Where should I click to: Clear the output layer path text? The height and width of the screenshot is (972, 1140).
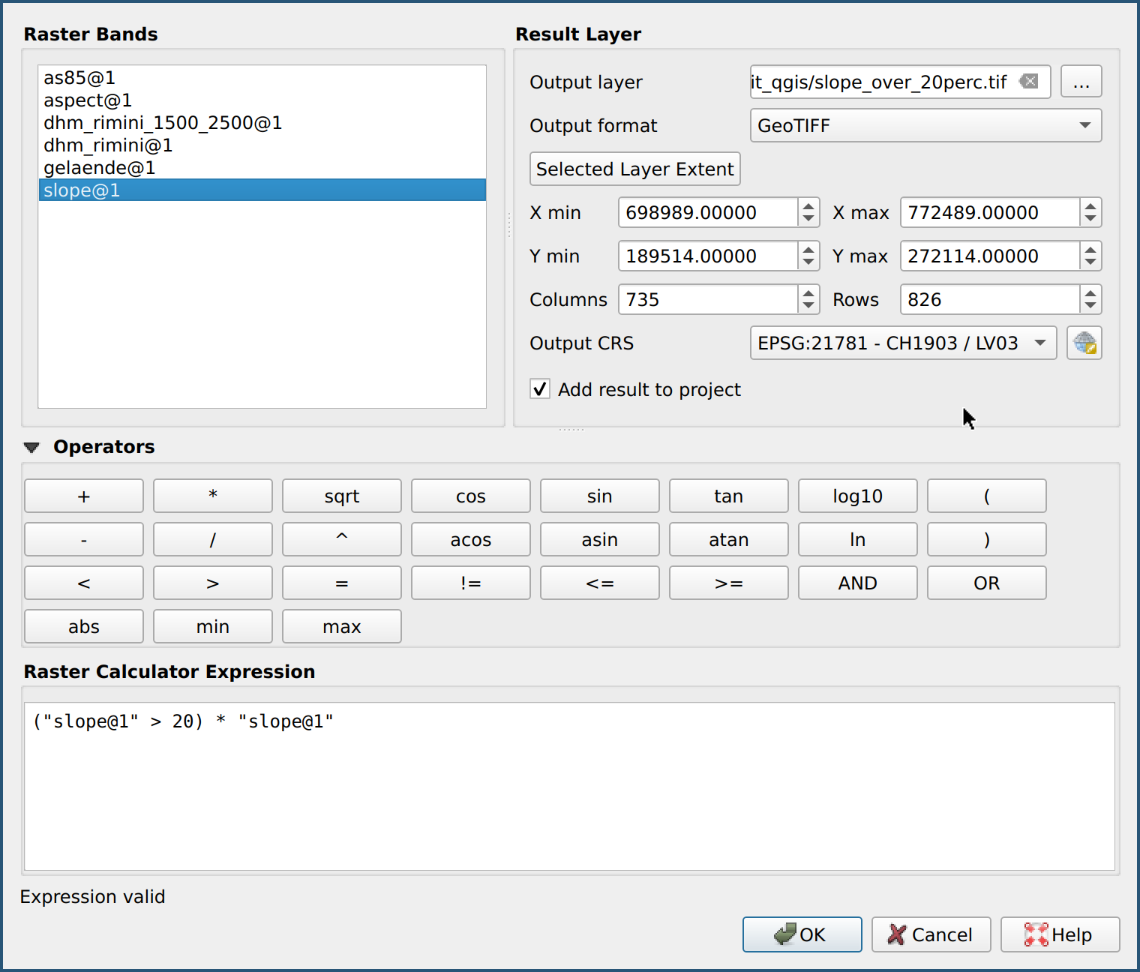click(x=1028, y=82)
